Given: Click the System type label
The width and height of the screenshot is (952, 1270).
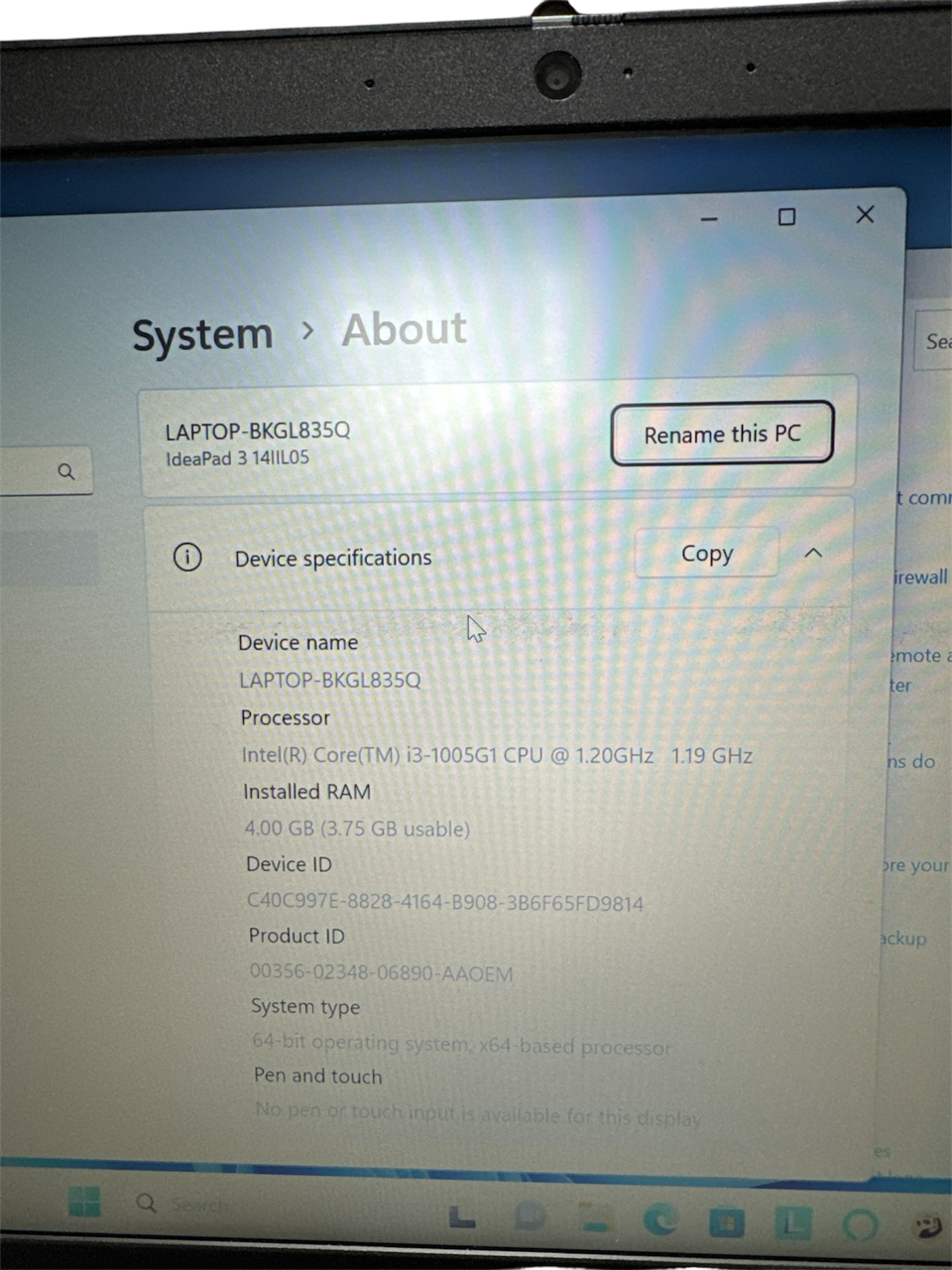Looking at the screenshot, I should (x=305, y=1007).
